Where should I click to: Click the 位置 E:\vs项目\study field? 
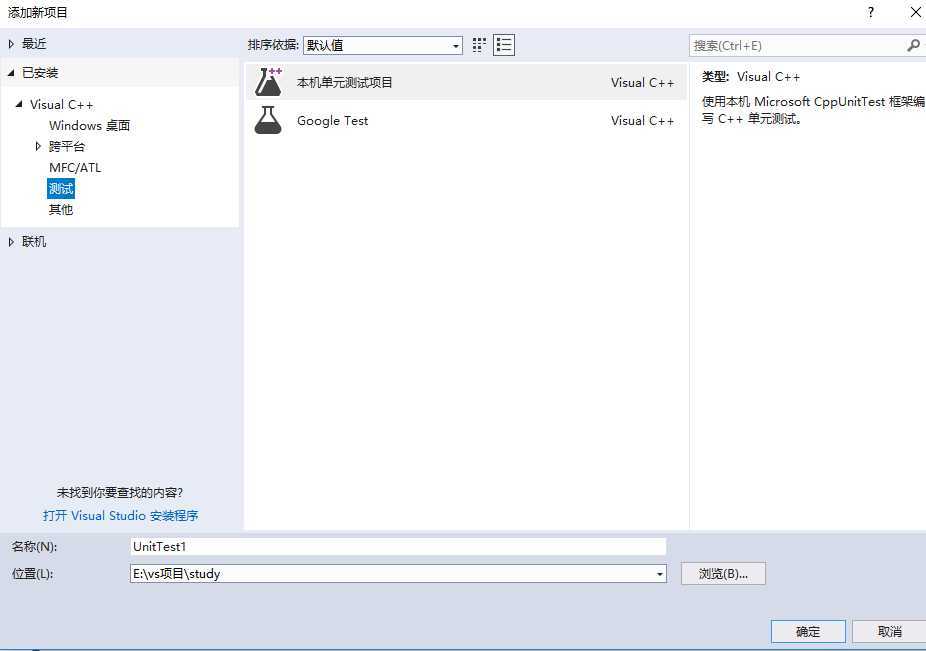[x=398, y=574]
